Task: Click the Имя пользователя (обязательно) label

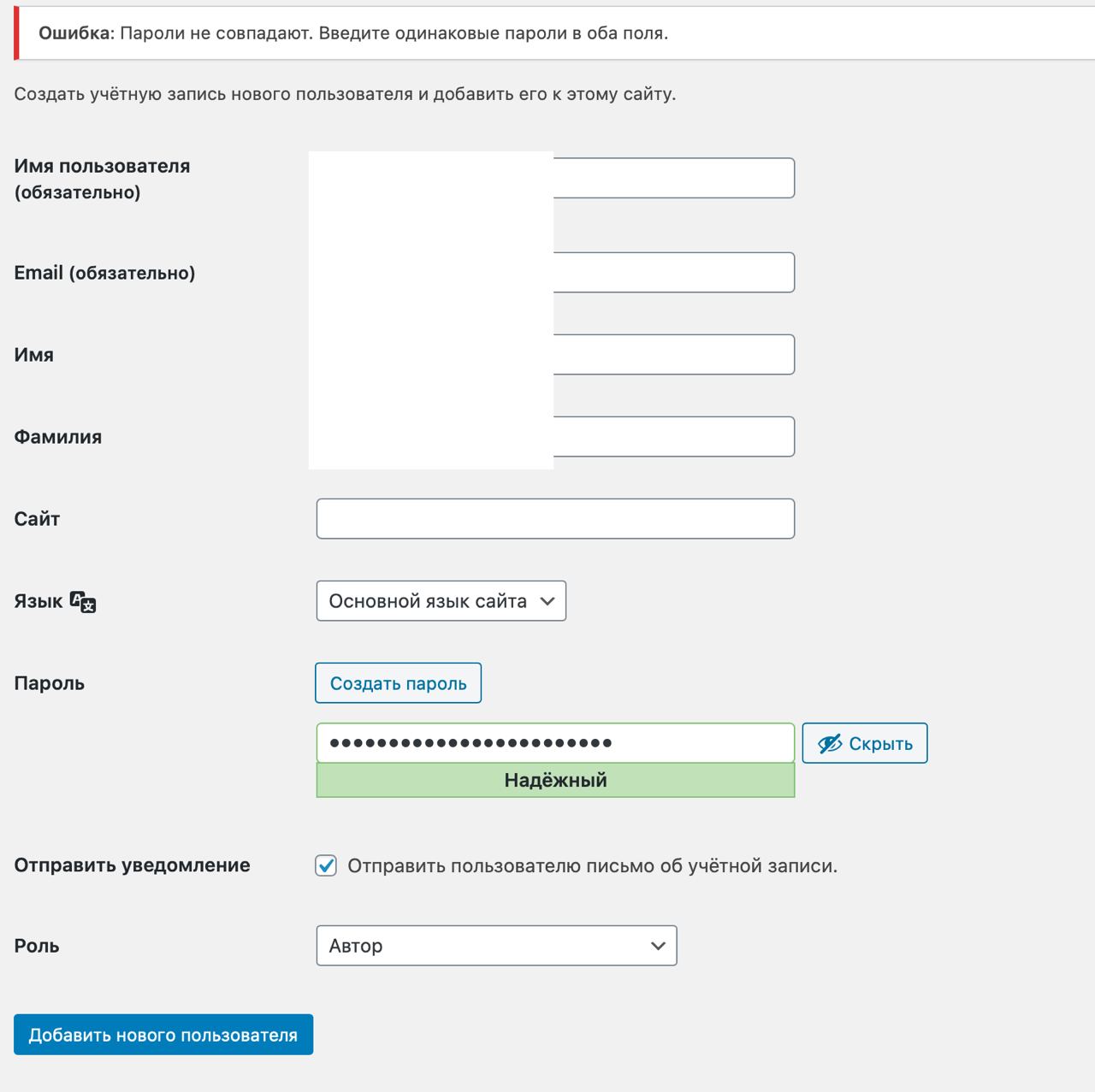Action: (102, 179)
